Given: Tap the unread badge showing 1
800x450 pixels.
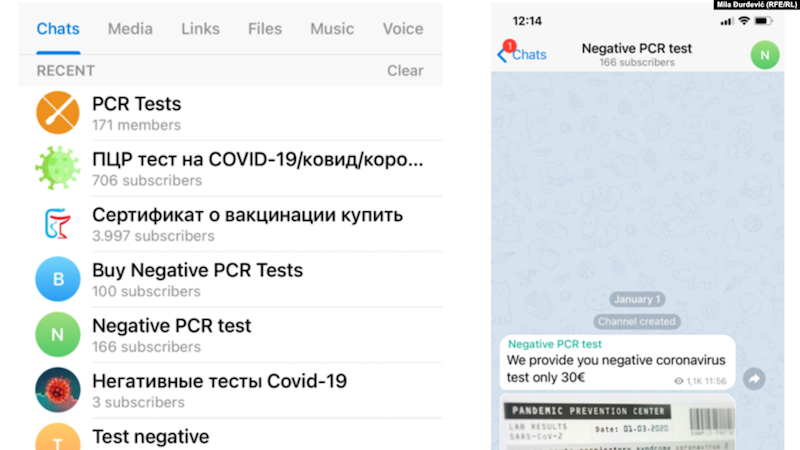Looking at the screenshot, I should click(509, 46).
